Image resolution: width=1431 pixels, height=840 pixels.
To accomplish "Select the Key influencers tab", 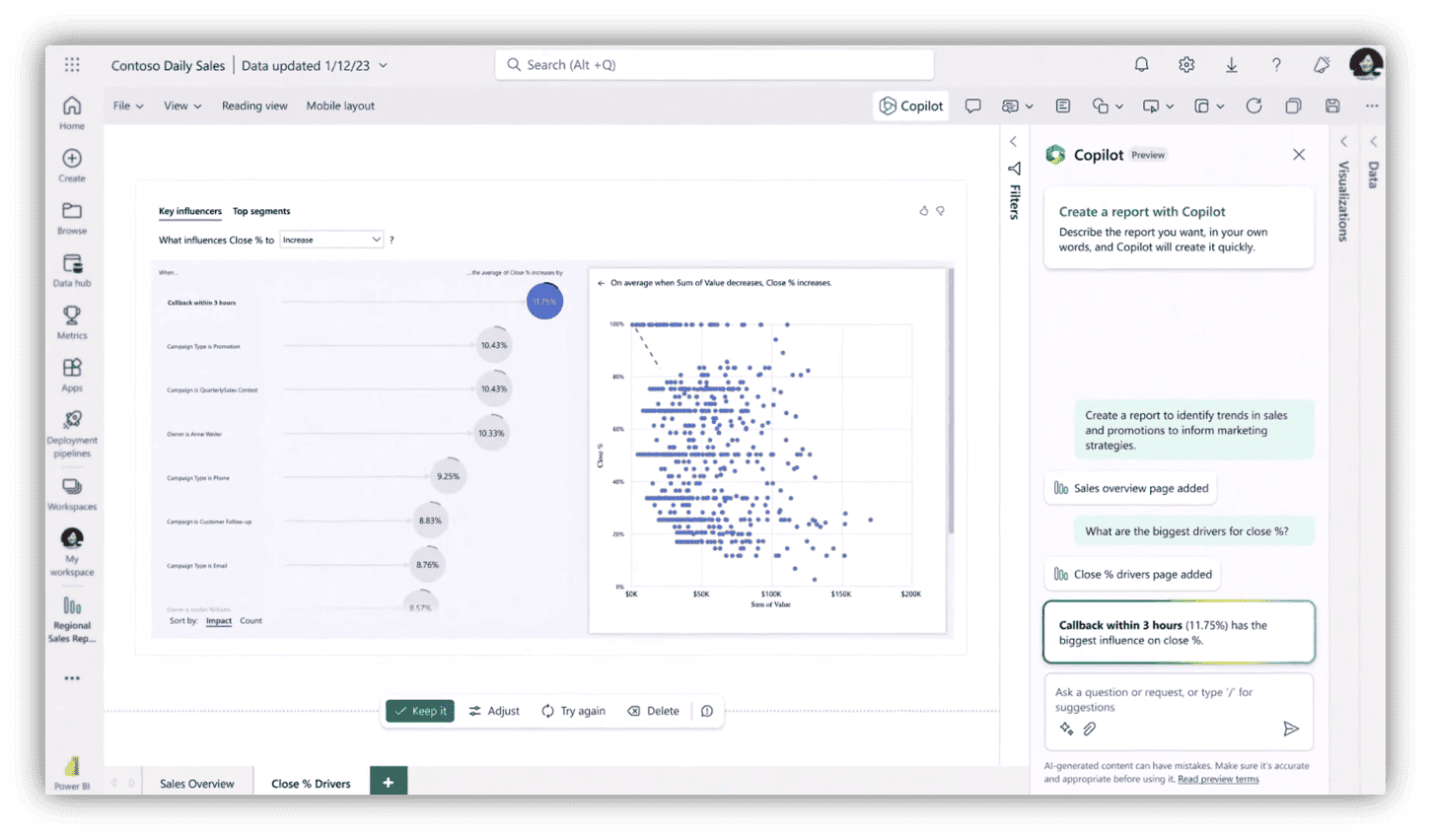I will tap(190, 211).
